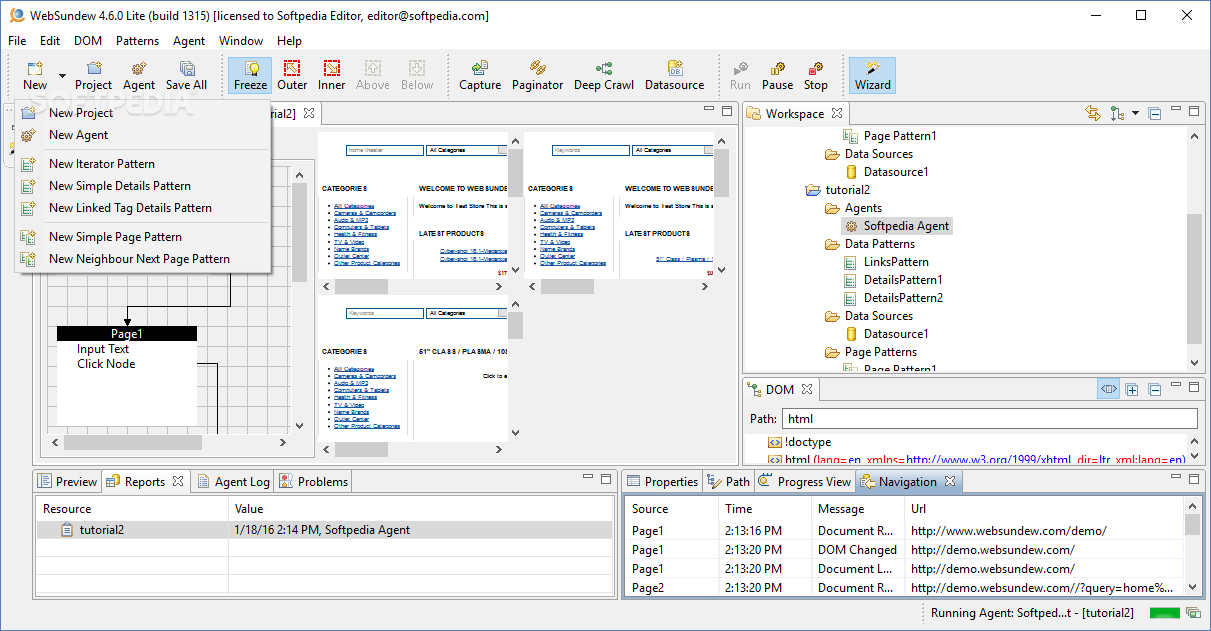The height and width of the screenshot is (631, 1211).
Task: Switch to the Progress View tab
Action: tap(805, 482)
